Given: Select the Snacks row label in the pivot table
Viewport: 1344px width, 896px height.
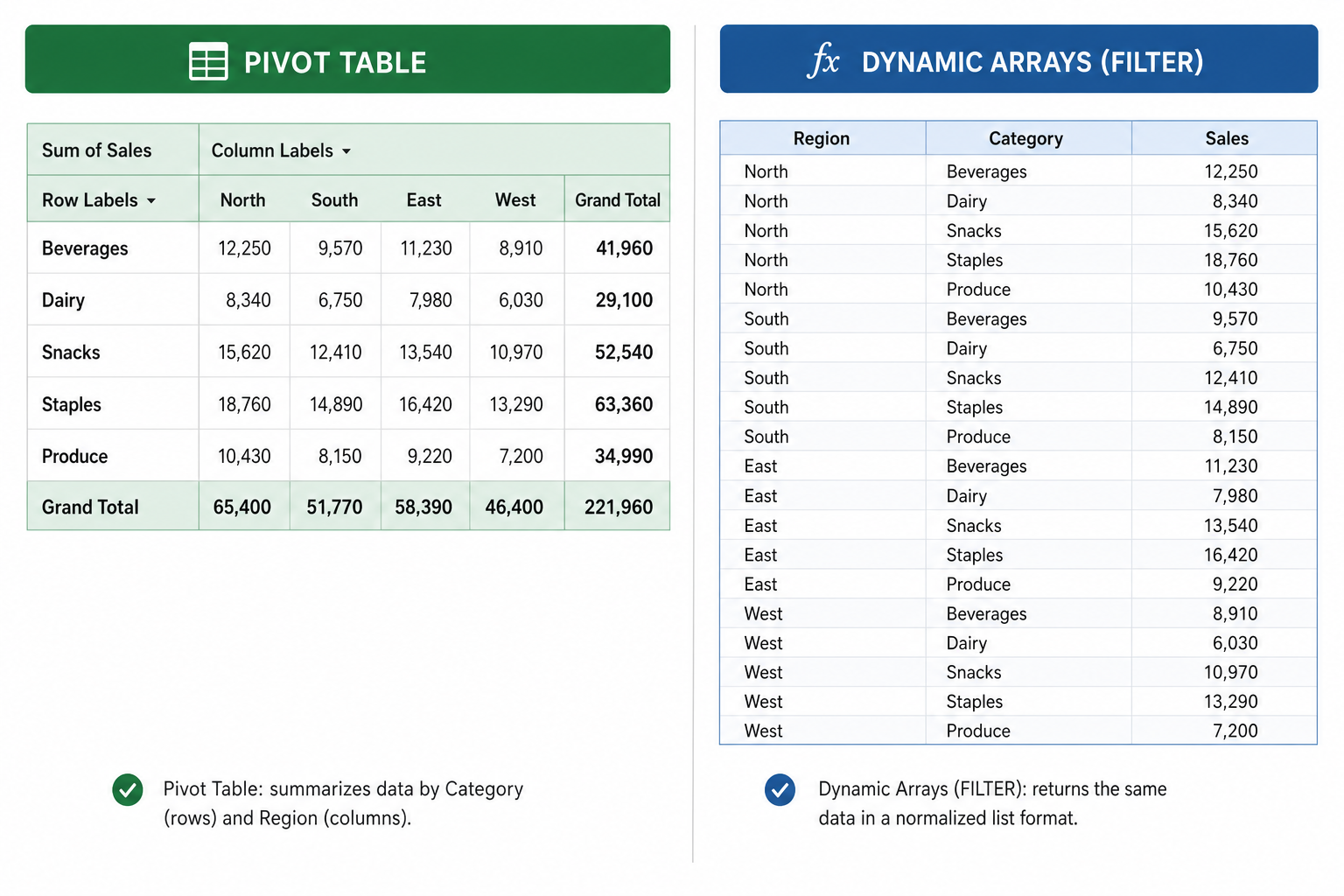Looking at the screenshot, I should (71, 353).
